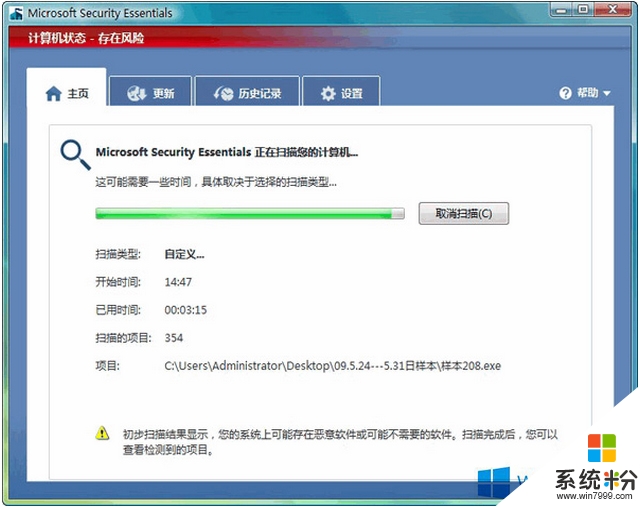Click the preliminary scan result warning message
The width and height of the screenshot is (640, 507).
click(340, 442)
